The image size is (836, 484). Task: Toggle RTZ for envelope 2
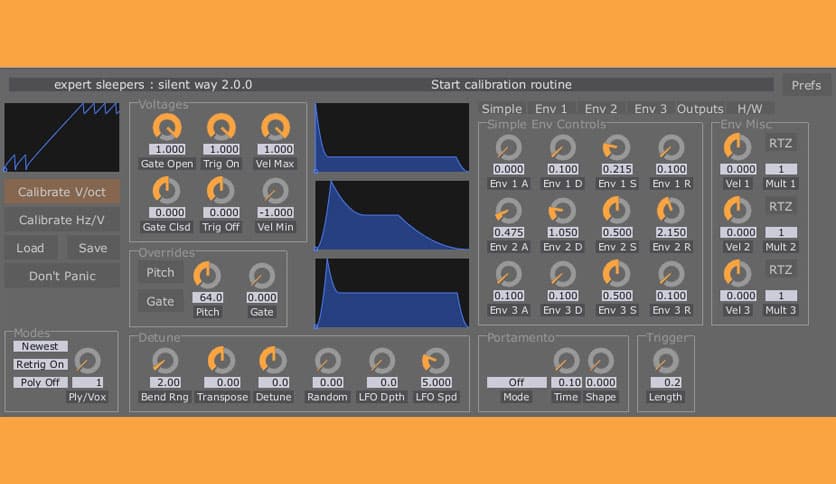pos(780,206)
